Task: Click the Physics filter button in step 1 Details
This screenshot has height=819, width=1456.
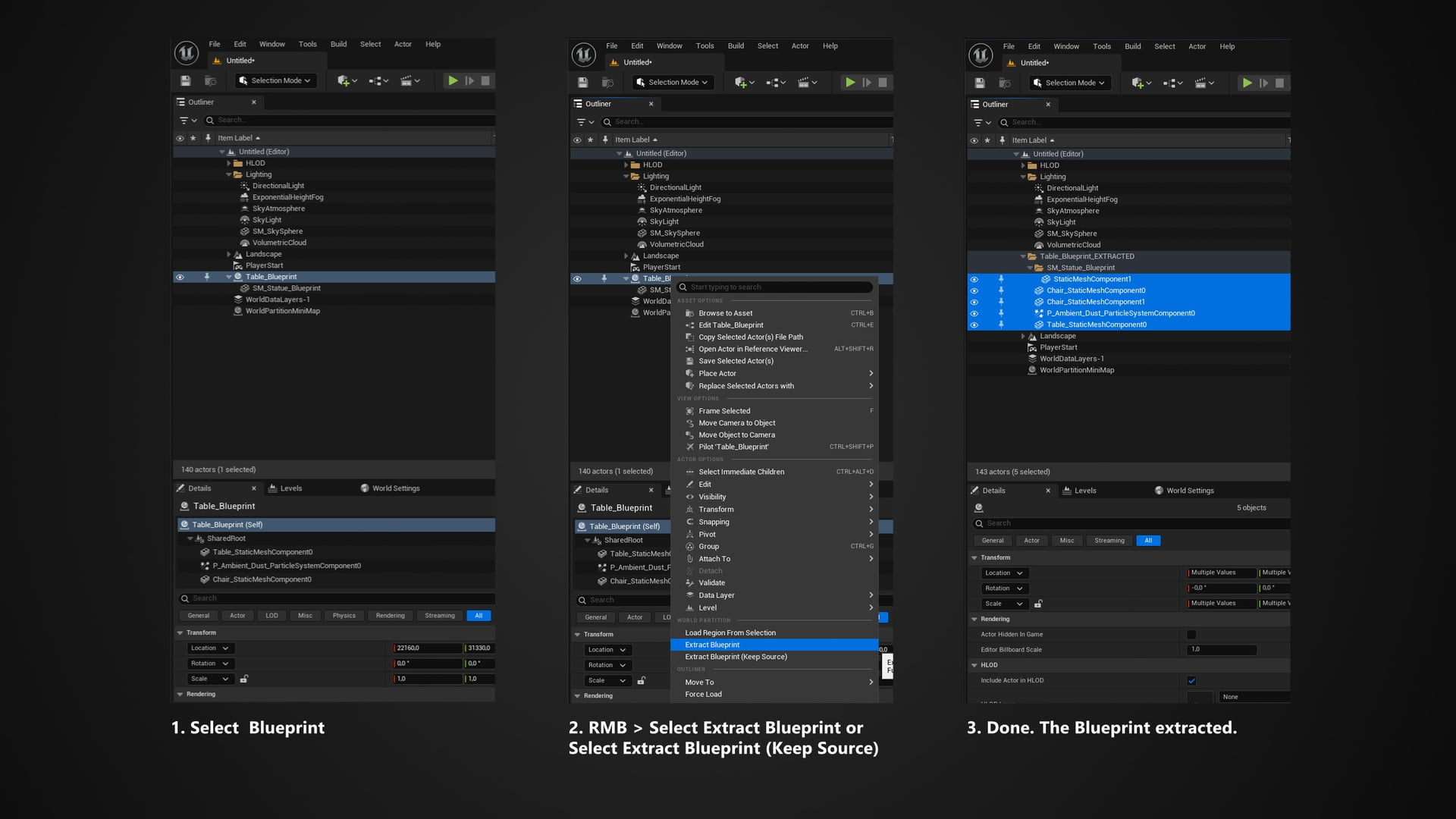Action: 344,616
